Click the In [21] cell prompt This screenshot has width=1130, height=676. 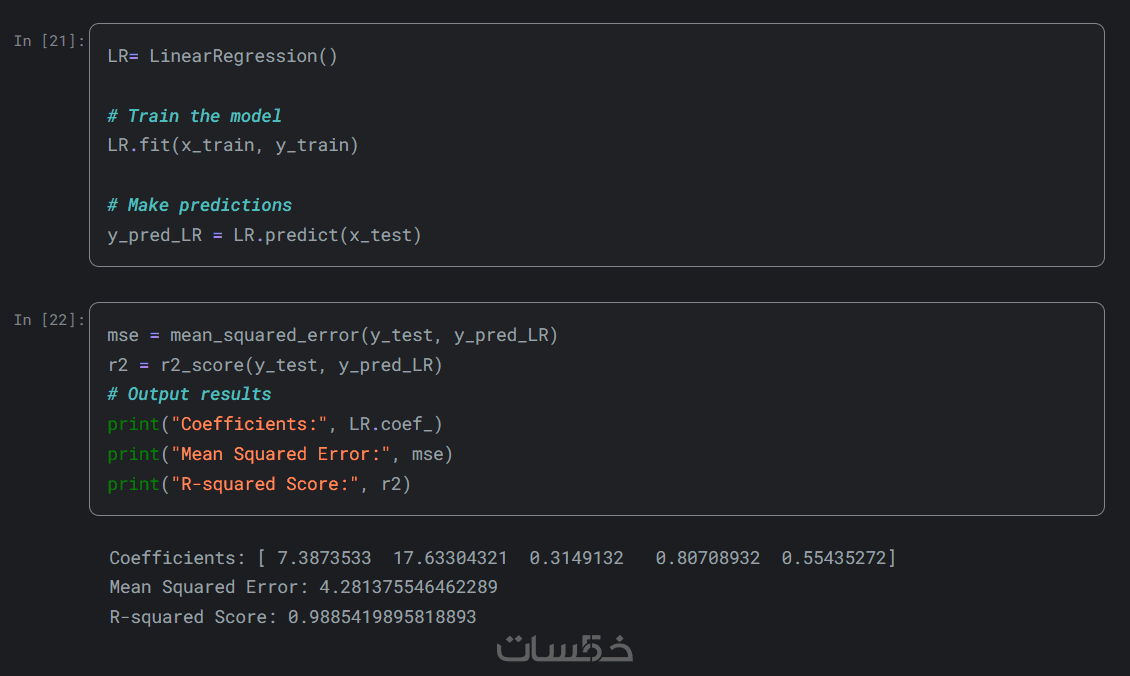49,41
